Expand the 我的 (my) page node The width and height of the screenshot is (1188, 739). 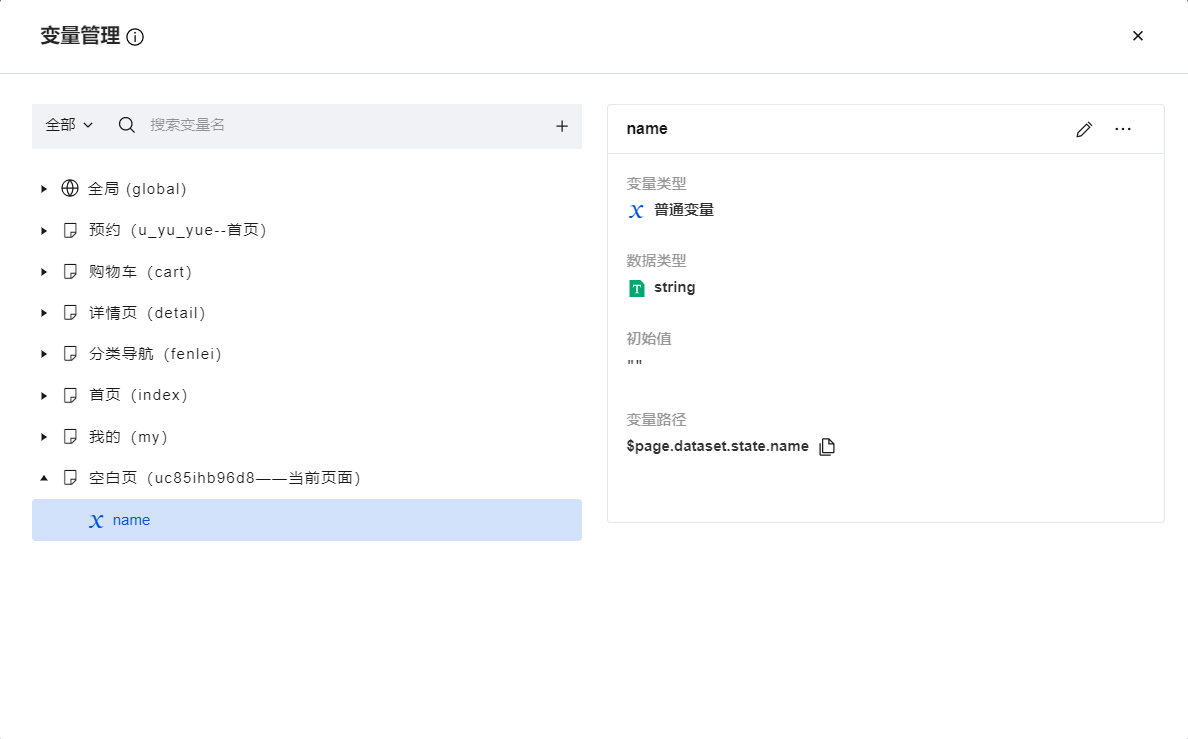[x=44, y=436]
